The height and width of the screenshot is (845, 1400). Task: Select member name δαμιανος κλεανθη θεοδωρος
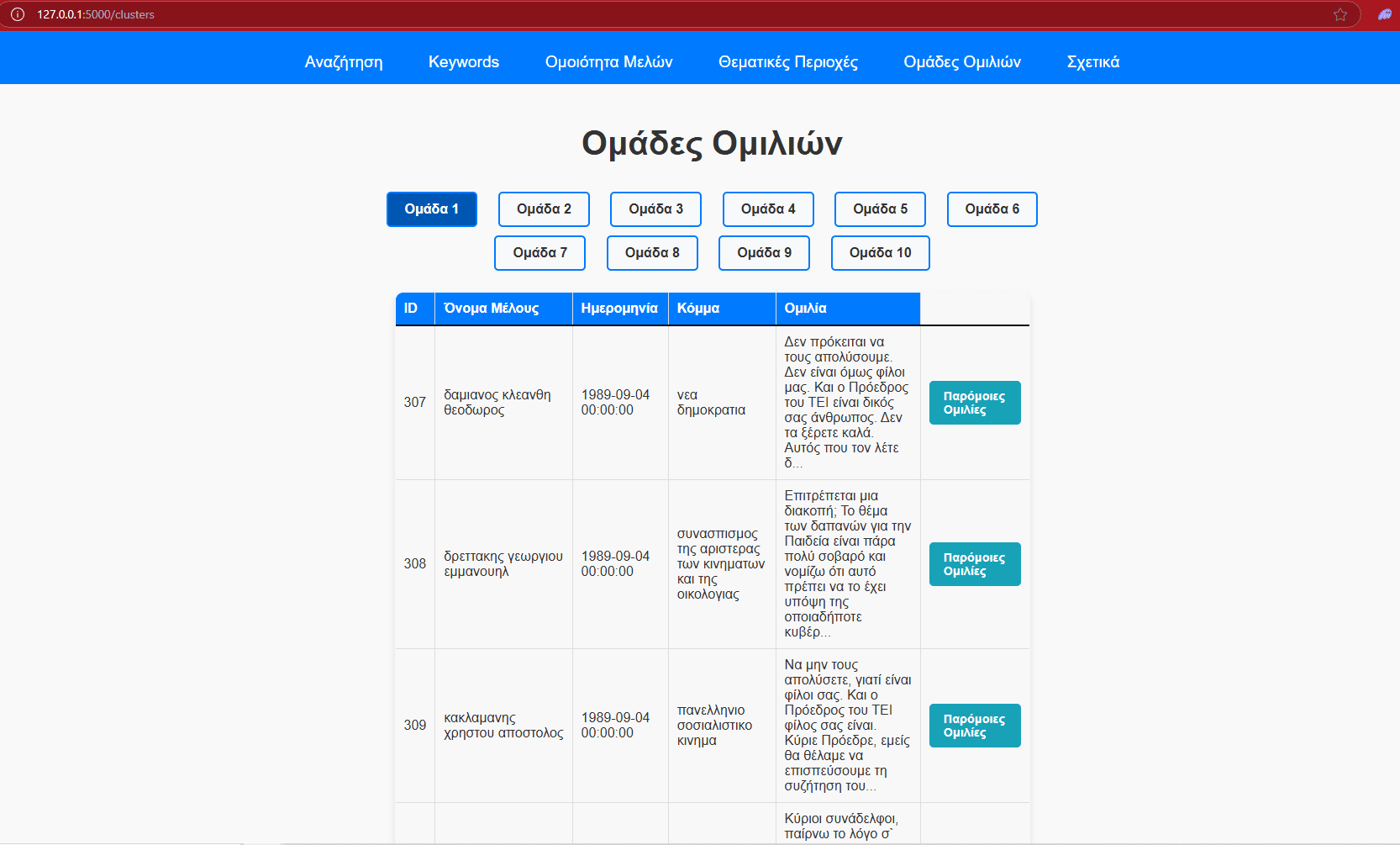tap(497, 403)
